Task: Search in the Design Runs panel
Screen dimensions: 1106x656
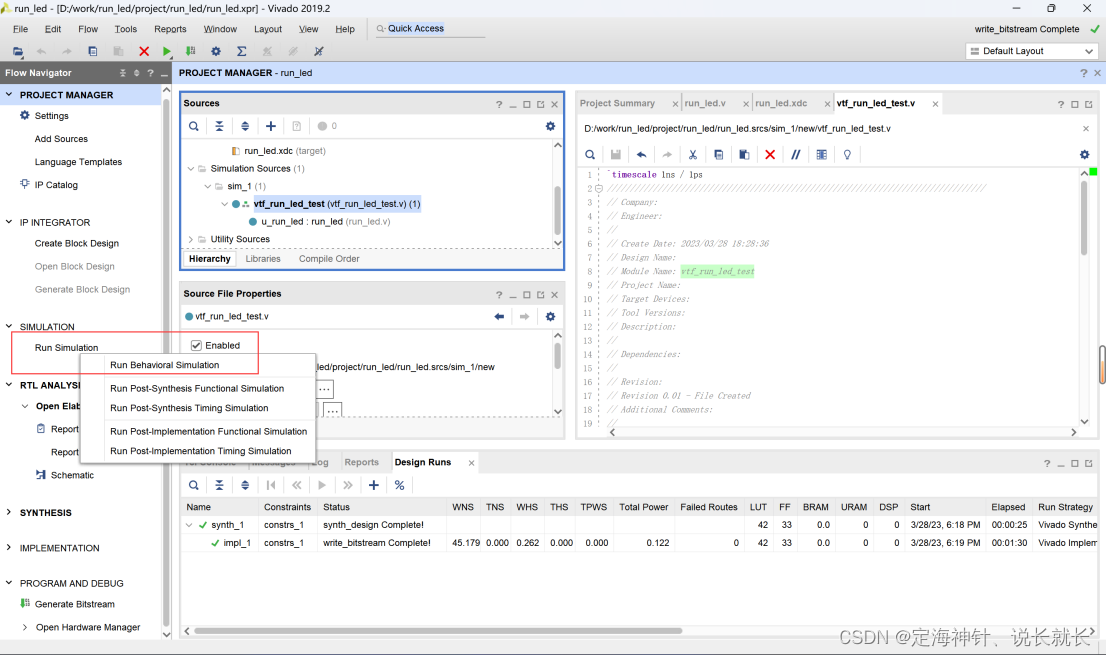Action: (193, 485)
